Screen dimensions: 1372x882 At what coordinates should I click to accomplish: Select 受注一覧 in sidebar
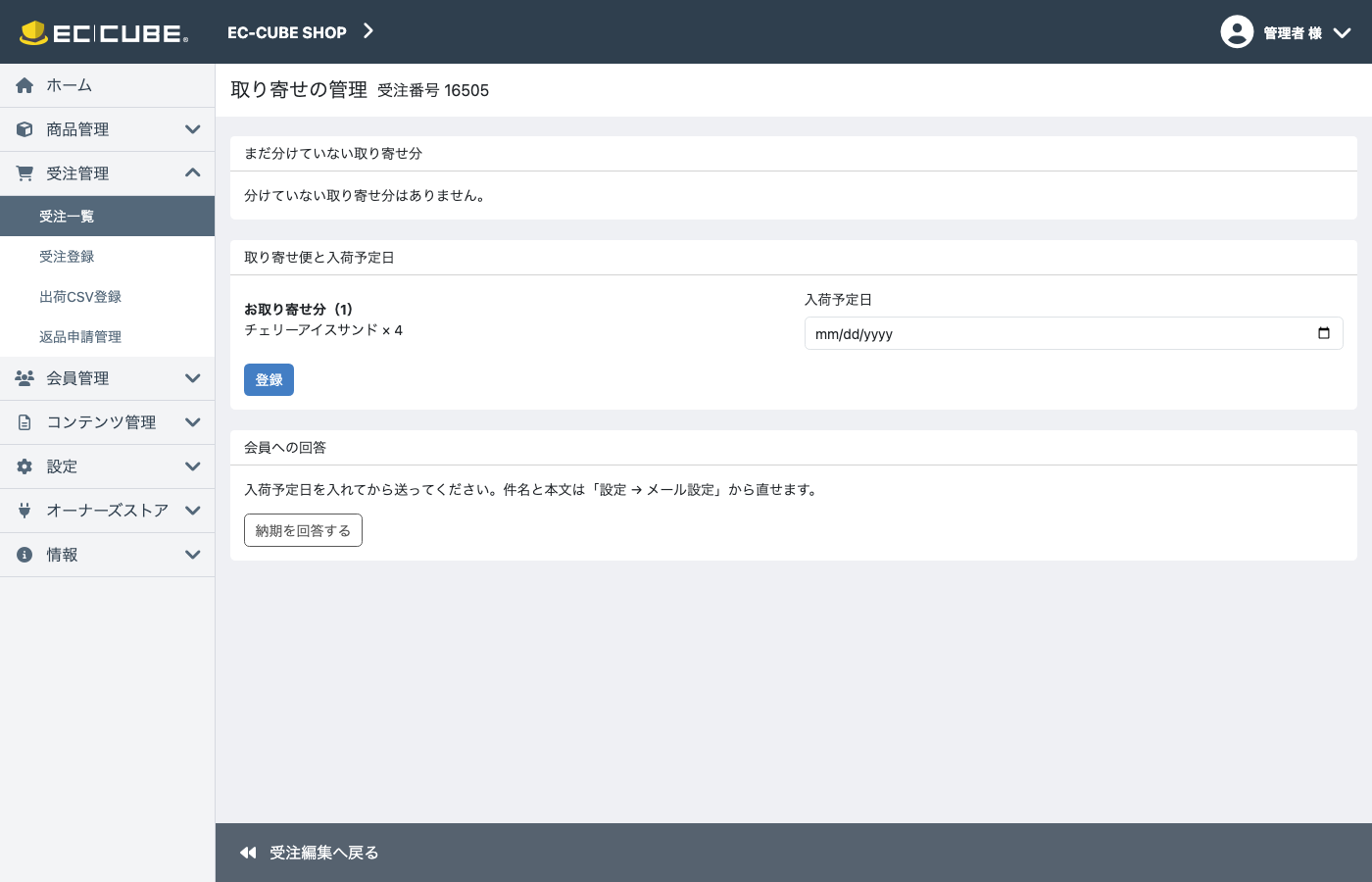107,217
